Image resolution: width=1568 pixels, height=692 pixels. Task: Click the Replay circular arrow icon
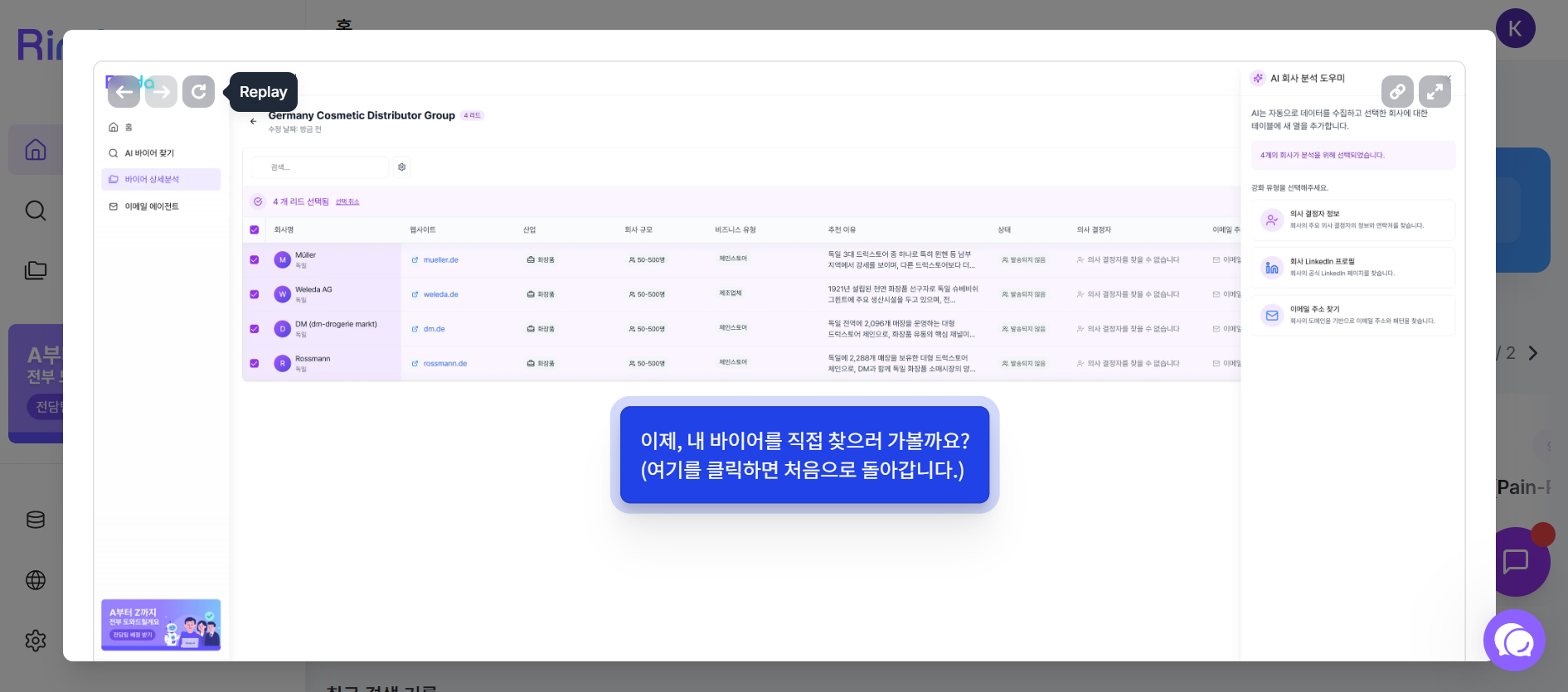point(198,92)
